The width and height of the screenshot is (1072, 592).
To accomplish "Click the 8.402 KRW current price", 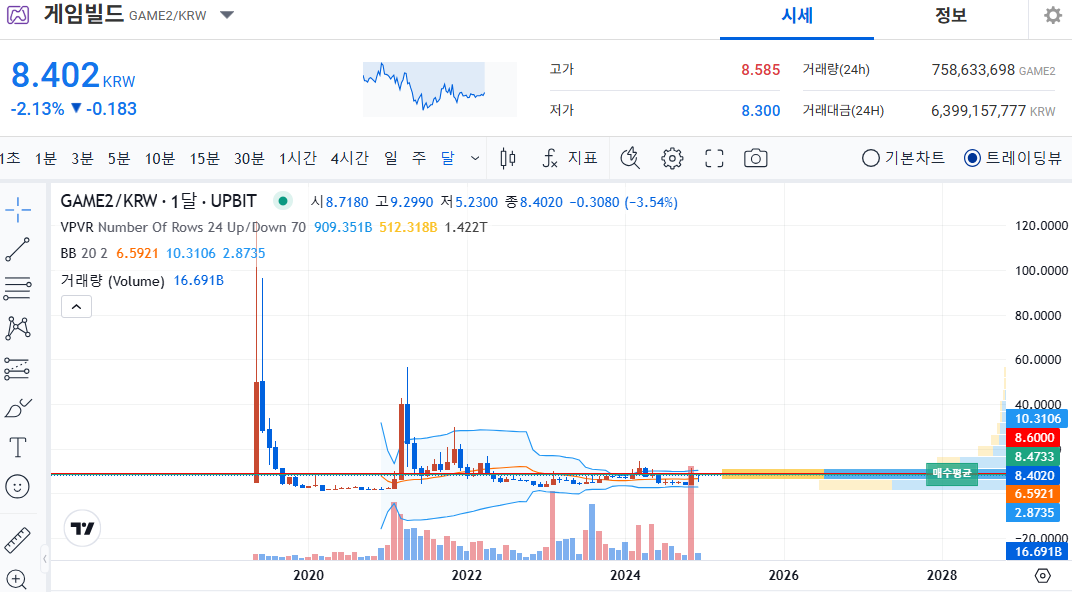I will 73,75.
